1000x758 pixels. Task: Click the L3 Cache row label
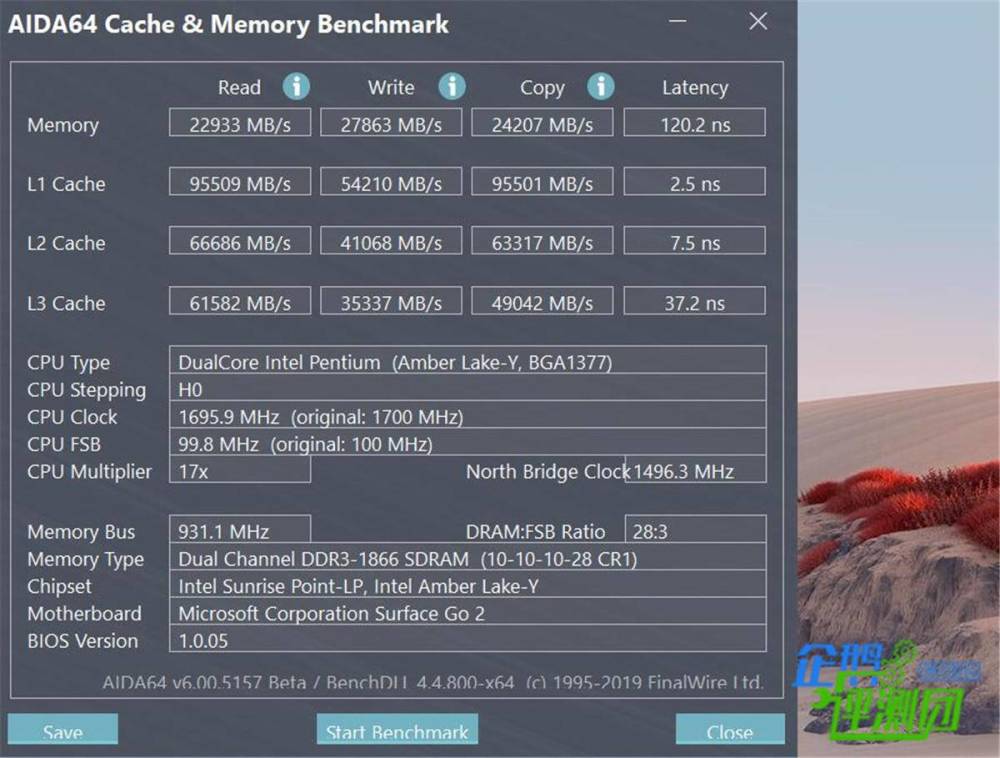(x=66, y=303)
